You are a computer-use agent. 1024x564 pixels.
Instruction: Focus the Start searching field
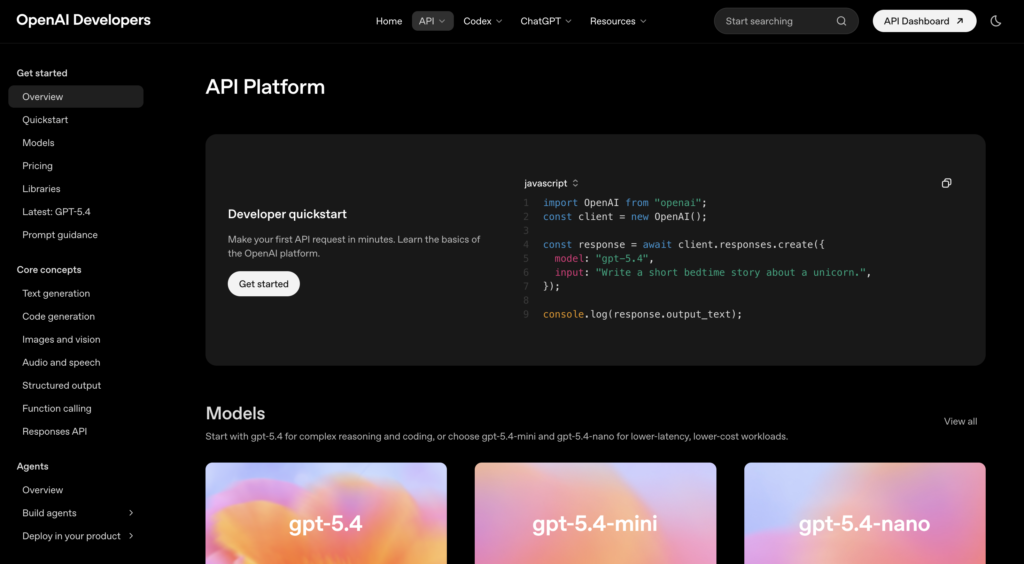786,21
